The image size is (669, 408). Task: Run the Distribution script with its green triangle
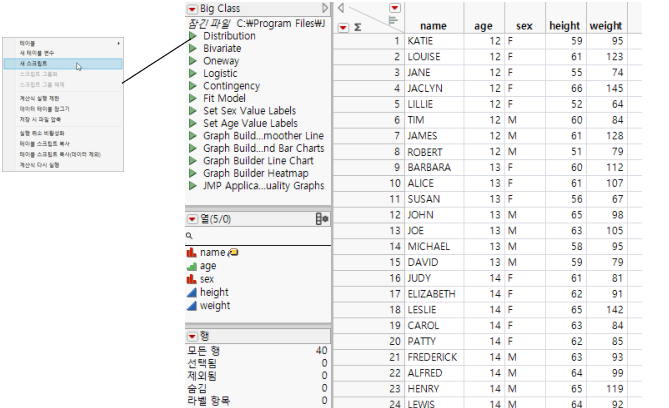pos(193,36)
